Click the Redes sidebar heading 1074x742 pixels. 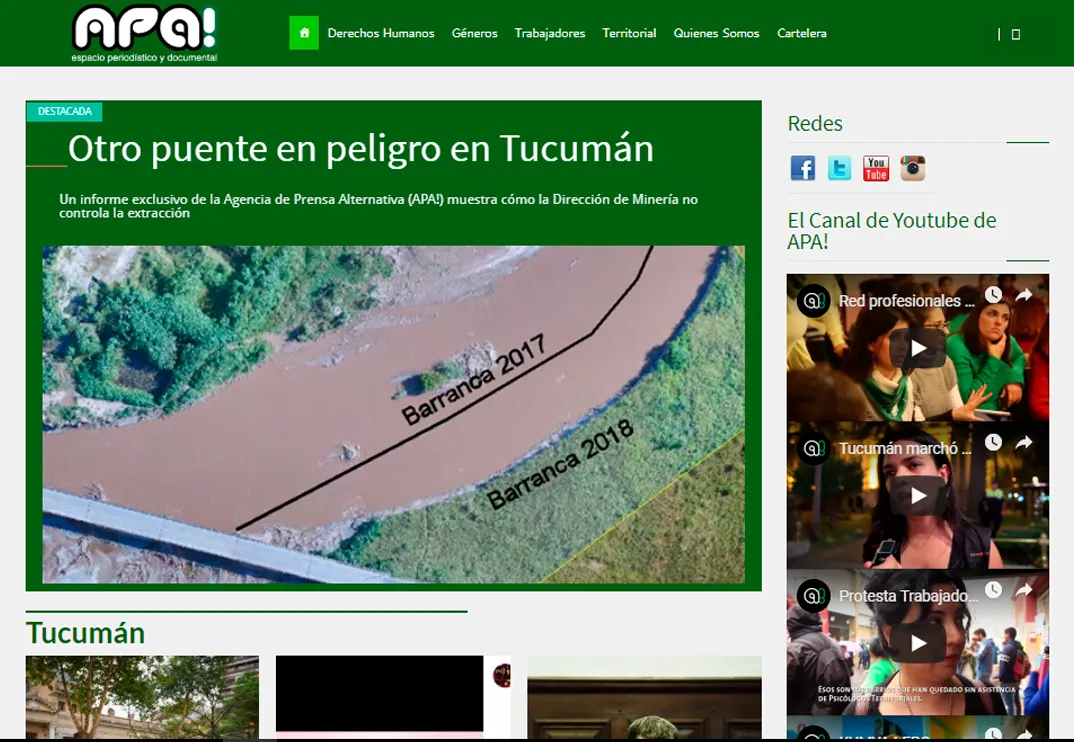click(815, 123)
